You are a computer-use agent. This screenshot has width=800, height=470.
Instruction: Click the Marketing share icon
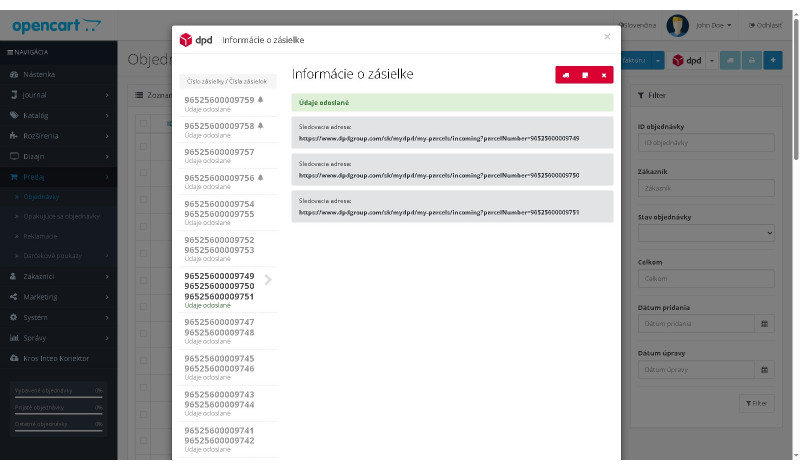(14, 296)
